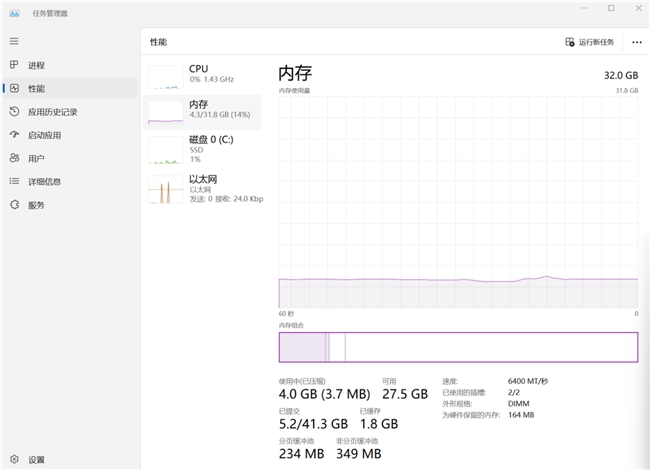
Task: Click the 234 MB paged pool value
Action: tap(301, 454)
